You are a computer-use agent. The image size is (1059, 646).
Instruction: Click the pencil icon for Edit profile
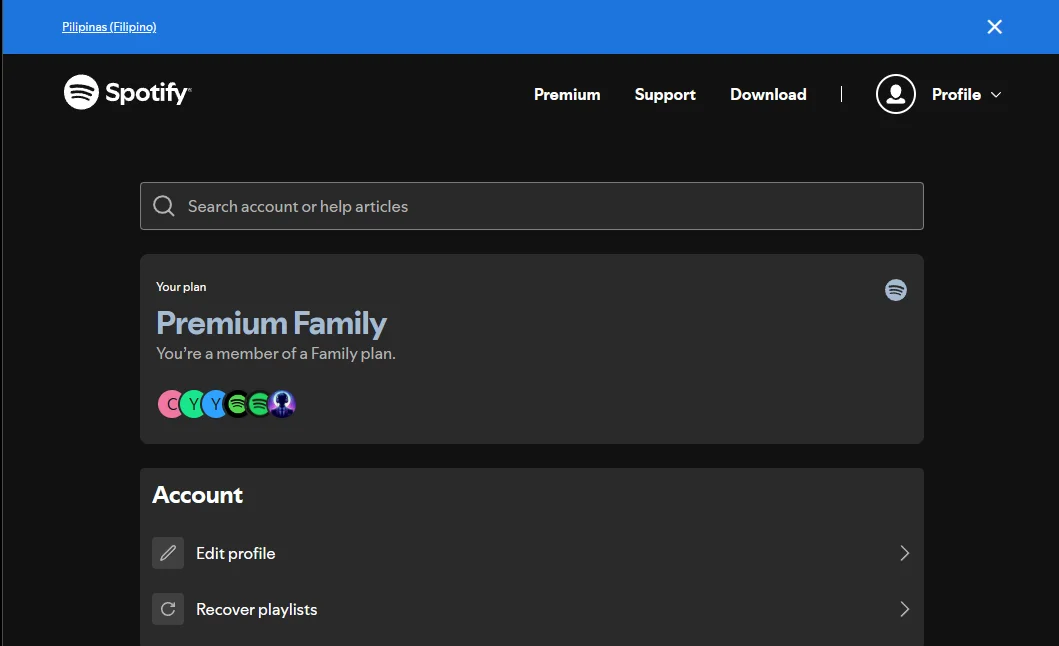168,553
